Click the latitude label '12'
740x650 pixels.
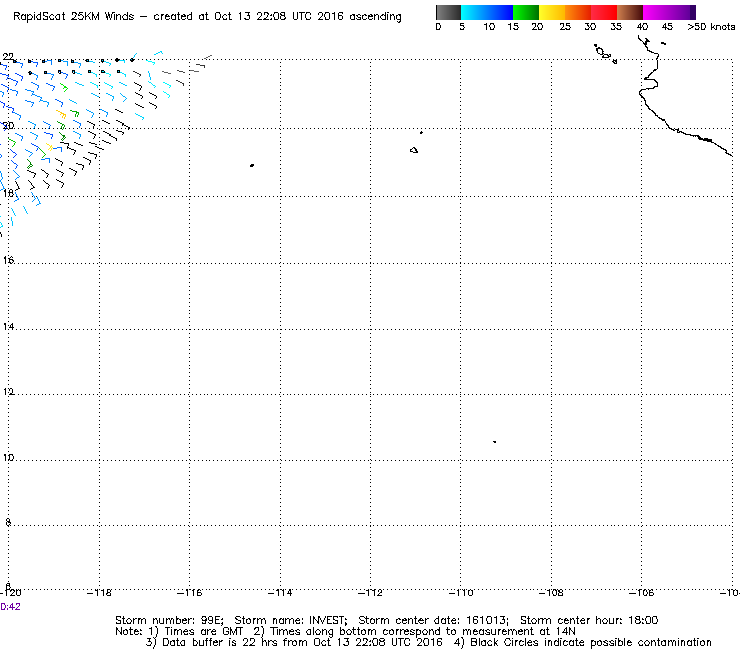pyautogui.click(x=8, y=391)
